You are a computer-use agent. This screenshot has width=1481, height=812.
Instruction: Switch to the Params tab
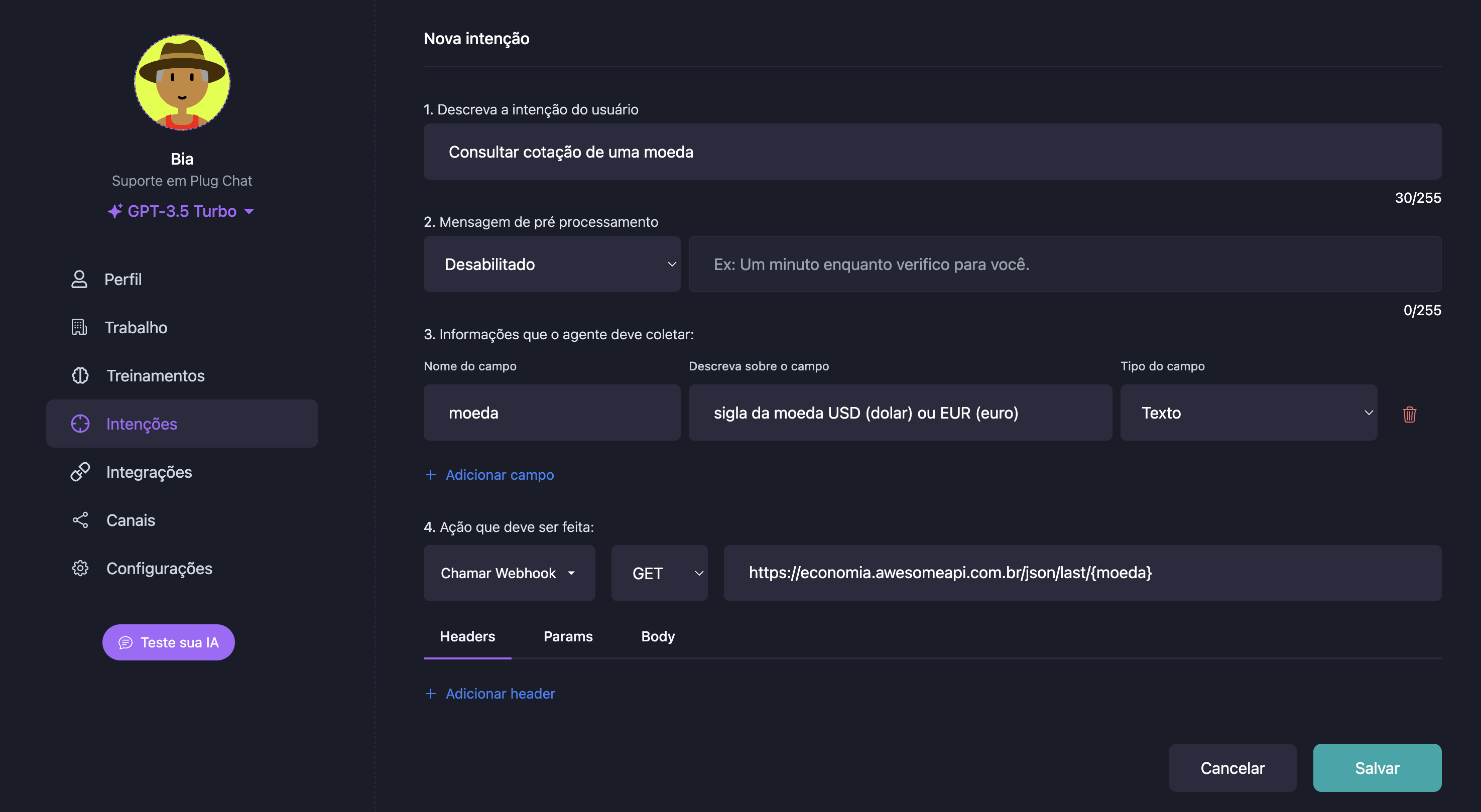coord(567,636)
